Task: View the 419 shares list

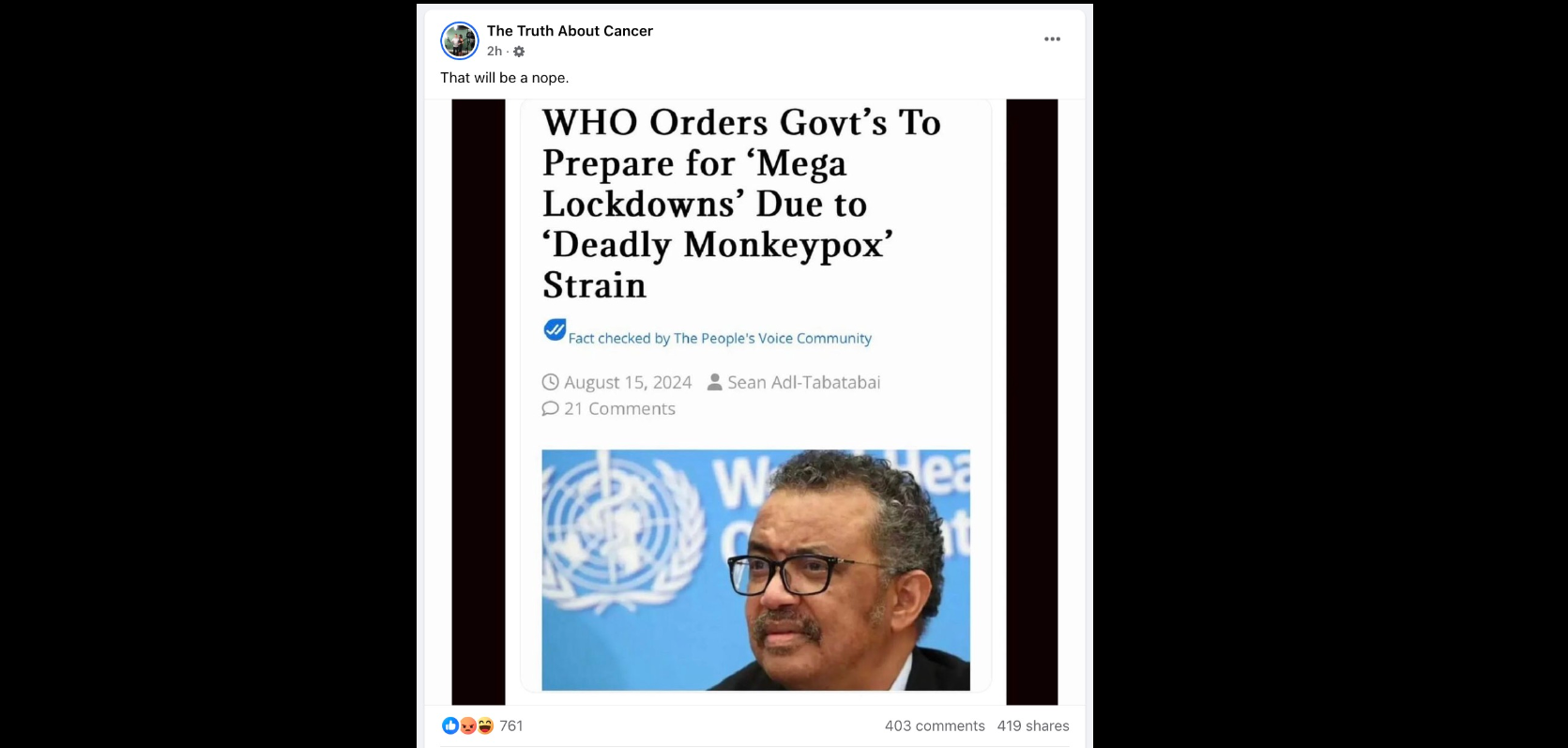Action: coord(1033,725)
